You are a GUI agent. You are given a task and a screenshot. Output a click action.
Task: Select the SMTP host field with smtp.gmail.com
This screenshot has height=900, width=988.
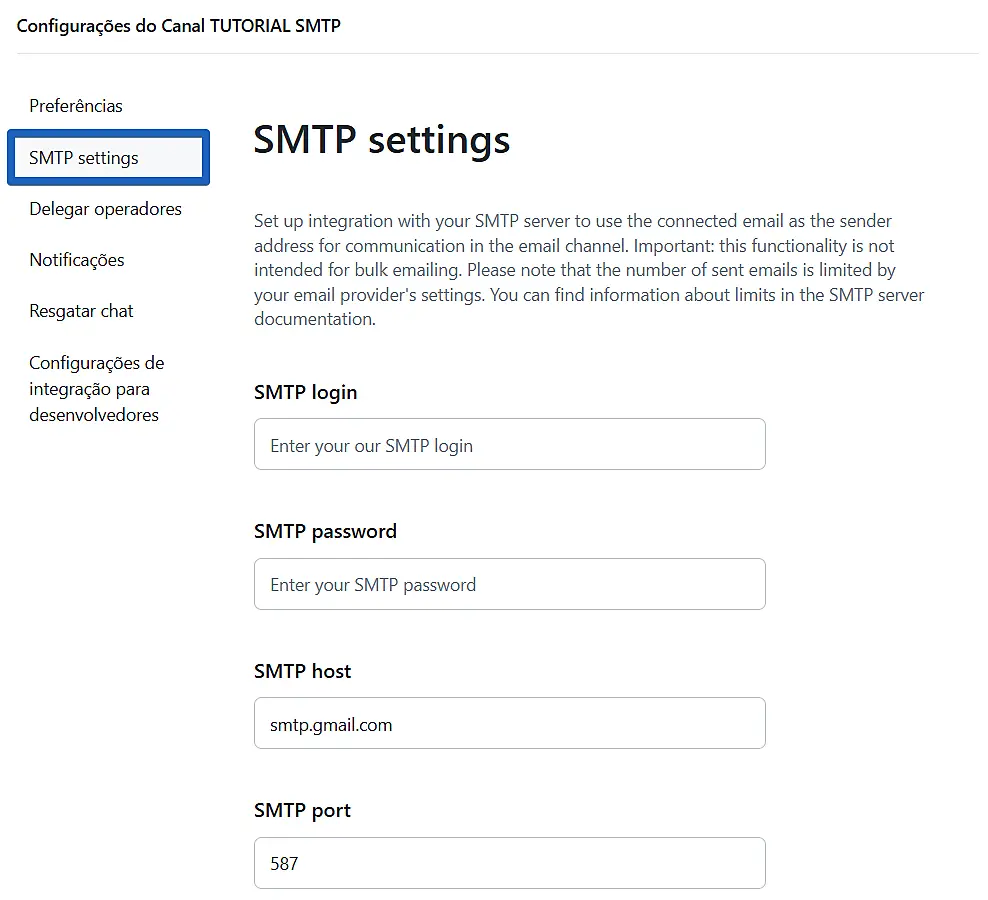coord(509,724)
